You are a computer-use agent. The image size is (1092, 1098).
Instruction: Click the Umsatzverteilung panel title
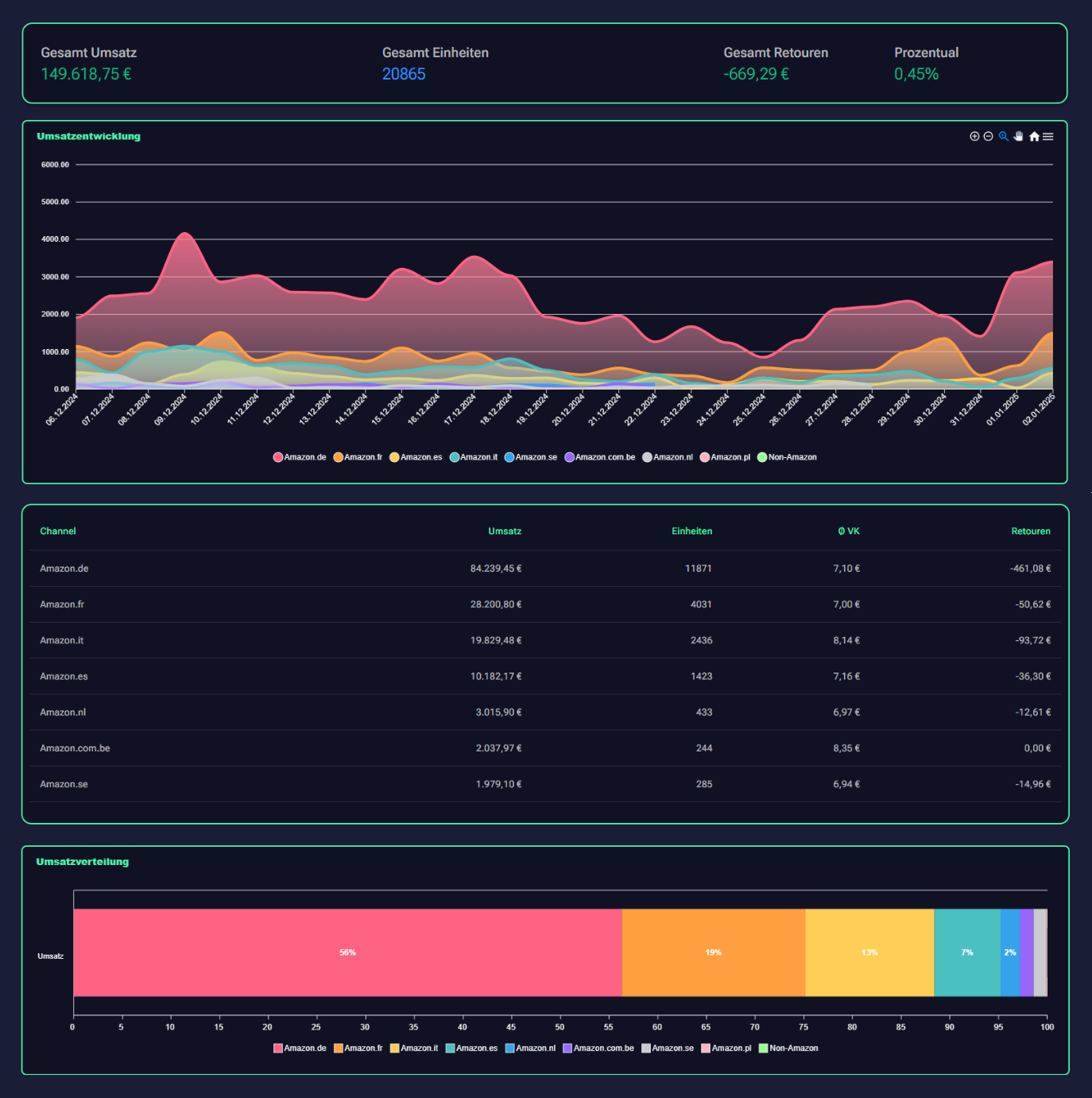[x=82, y=861]
